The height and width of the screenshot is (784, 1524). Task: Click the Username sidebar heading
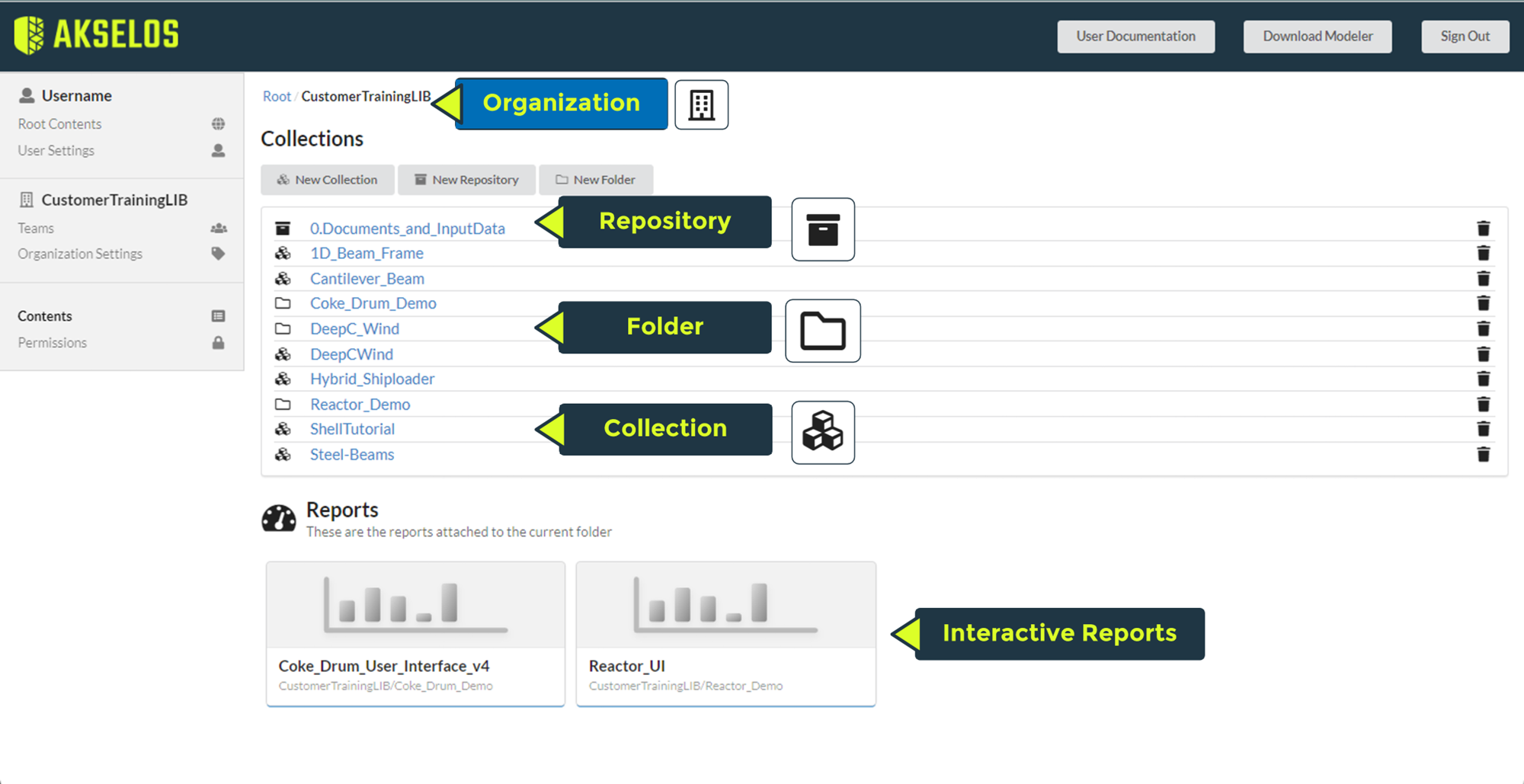click(76, 95)
